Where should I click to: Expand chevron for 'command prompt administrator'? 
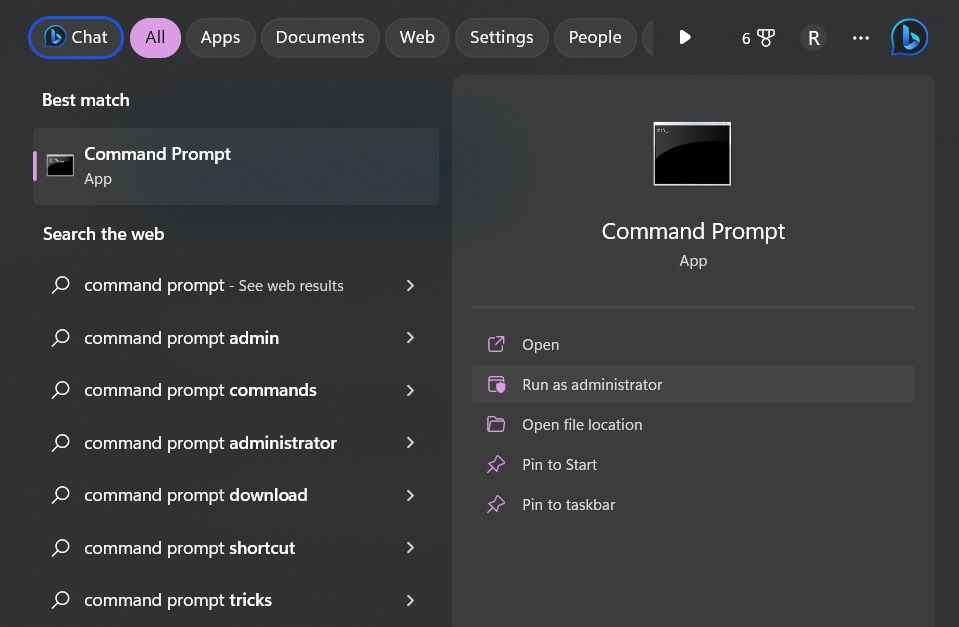(x=410, y=443)
